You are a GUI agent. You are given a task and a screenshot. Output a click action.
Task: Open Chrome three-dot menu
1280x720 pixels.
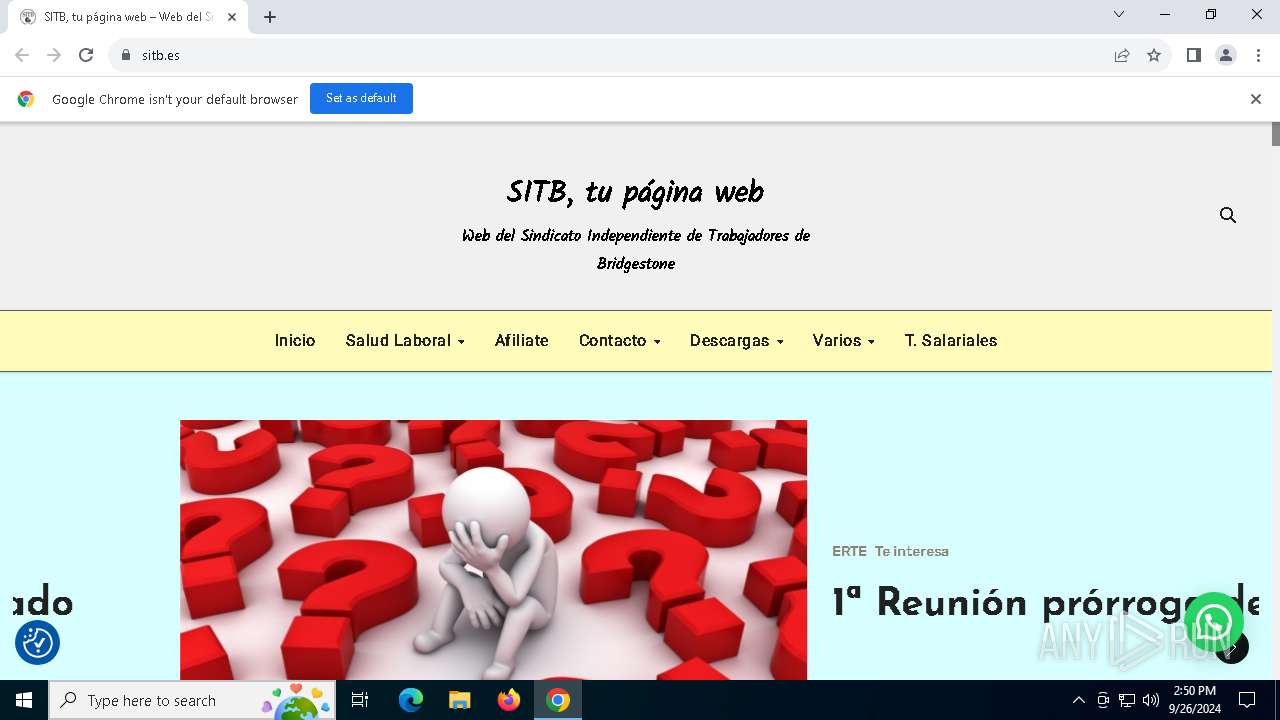[1258, 55]
